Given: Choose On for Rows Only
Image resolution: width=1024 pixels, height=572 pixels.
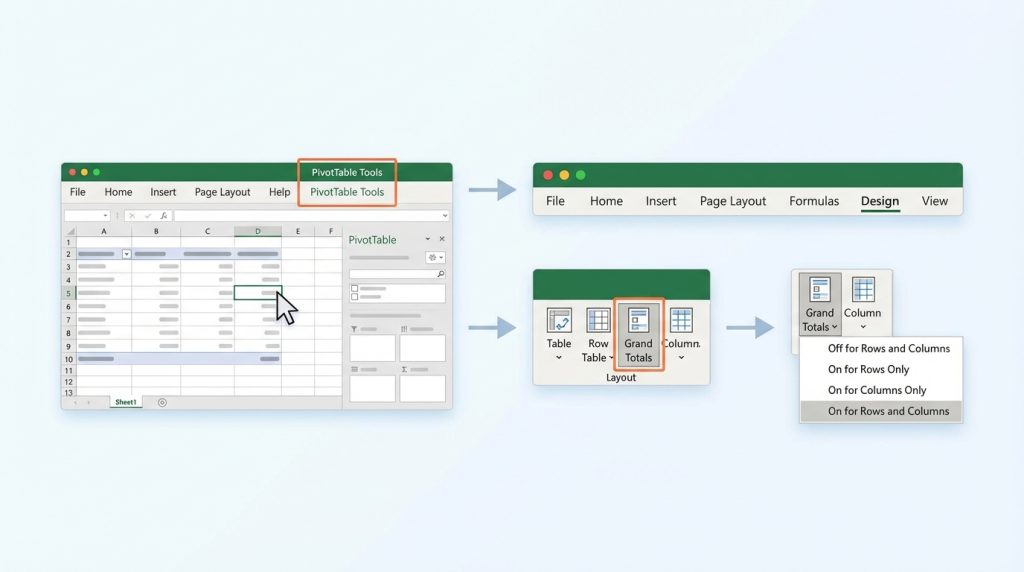Looking at the screenshot, I should (881, 369).
